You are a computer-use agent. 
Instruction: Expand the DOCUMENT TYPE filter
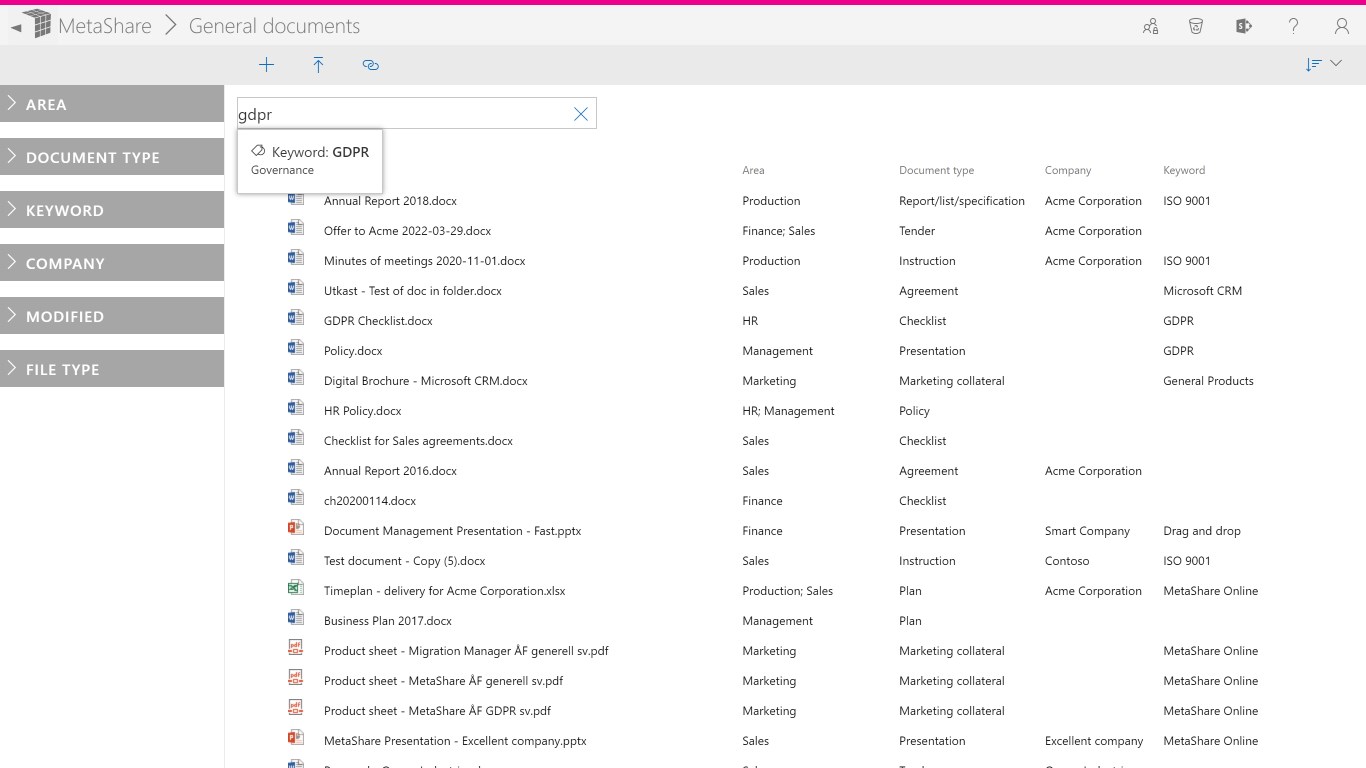(x=112, y=157)
